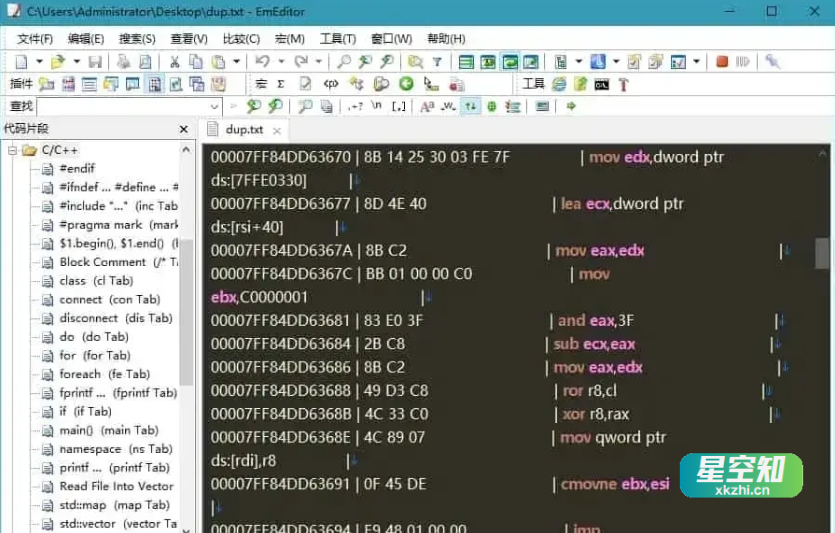
Task: Select the dup.txt document tab
Action: pos(244,129)
